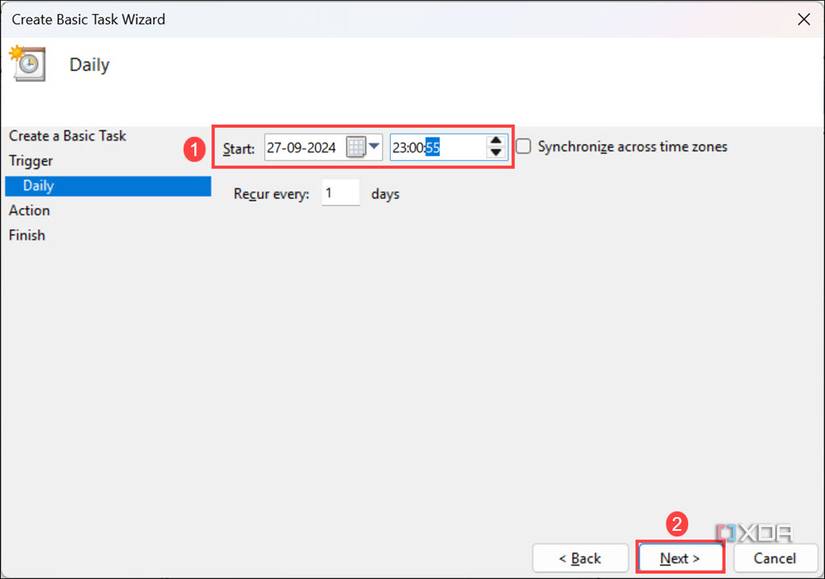Click the time spinner's down arrow

point(496,153)
